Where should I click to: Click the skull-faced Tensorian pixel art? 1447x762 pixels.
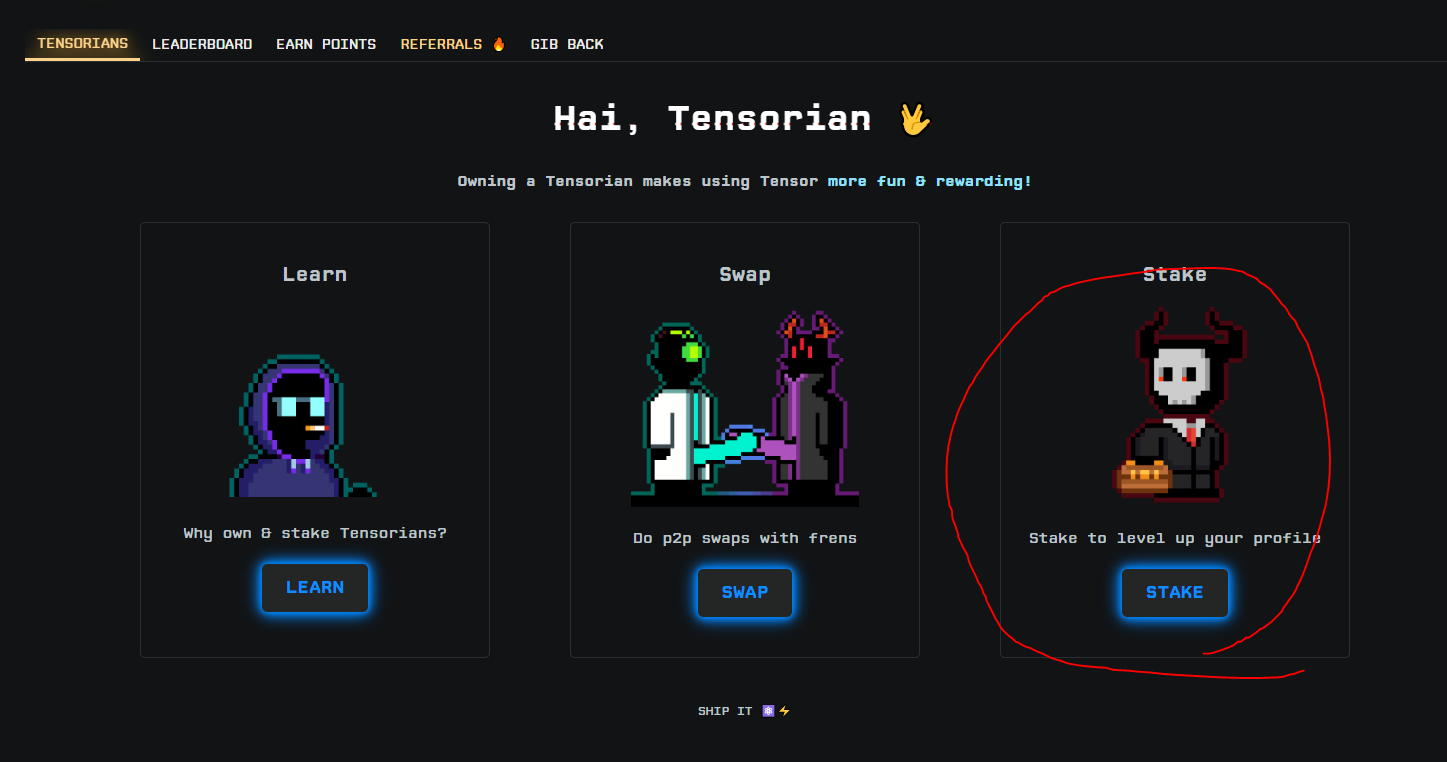[x=1180, y=405]
